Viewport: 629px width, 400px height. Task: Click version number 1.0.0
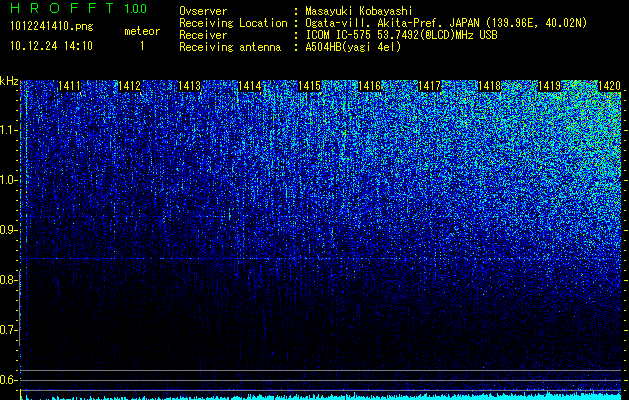click(x=136, y=9)
